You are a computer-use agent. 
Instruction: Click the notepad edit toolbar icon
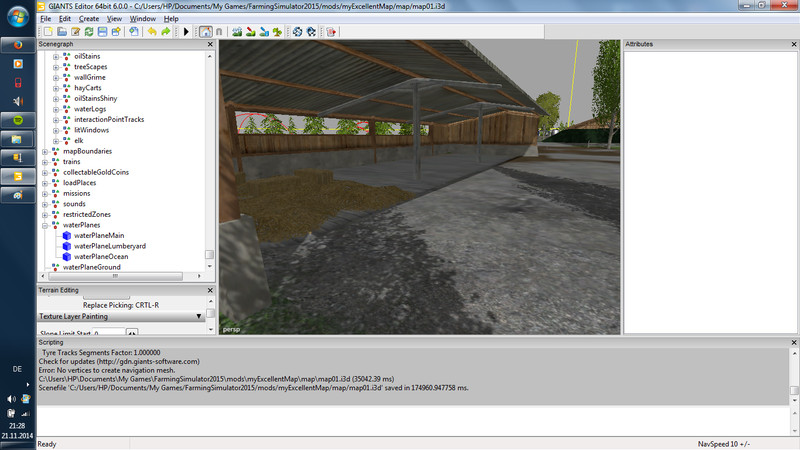tap(76, 32)
